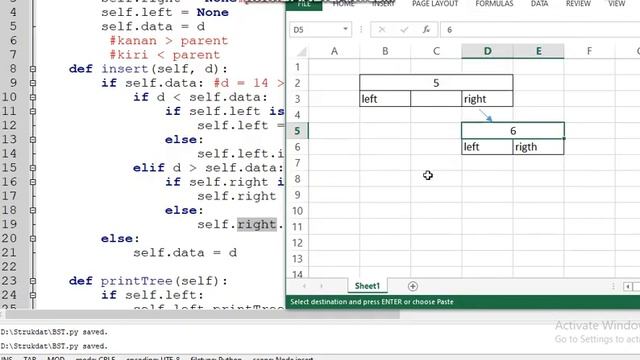Click the cell with text 'left' in row 3

pos(385,99)
